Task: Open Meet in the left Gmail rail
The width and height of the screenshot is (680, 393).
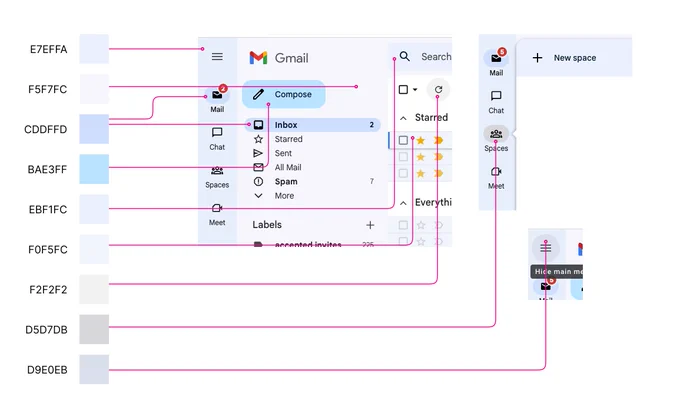Action: pyautogui.click(x=217, y=215)
